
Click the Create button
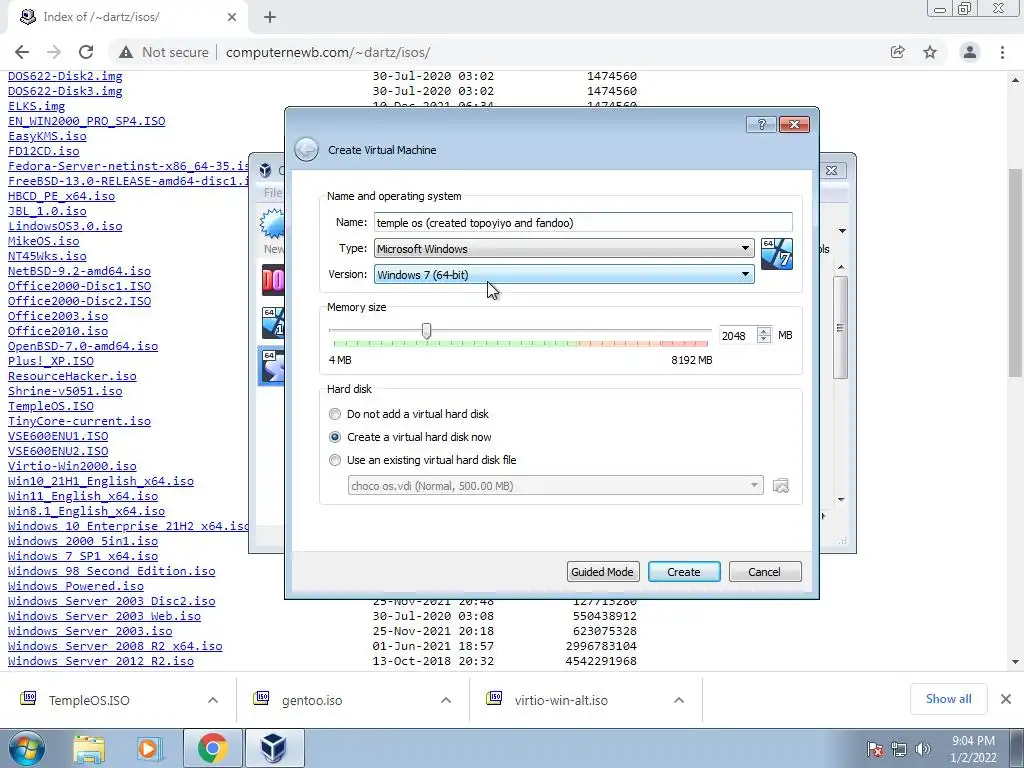684,572
